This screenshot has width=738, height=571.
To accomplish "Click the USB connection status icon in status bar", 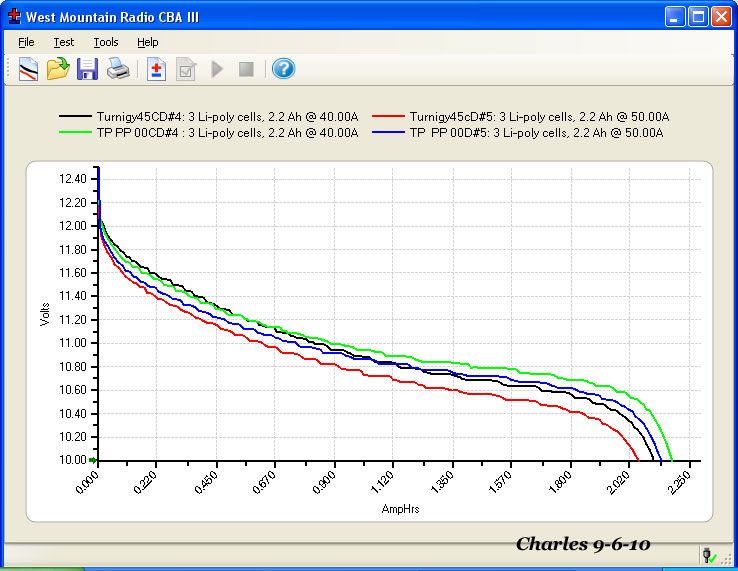I will 709,555.
